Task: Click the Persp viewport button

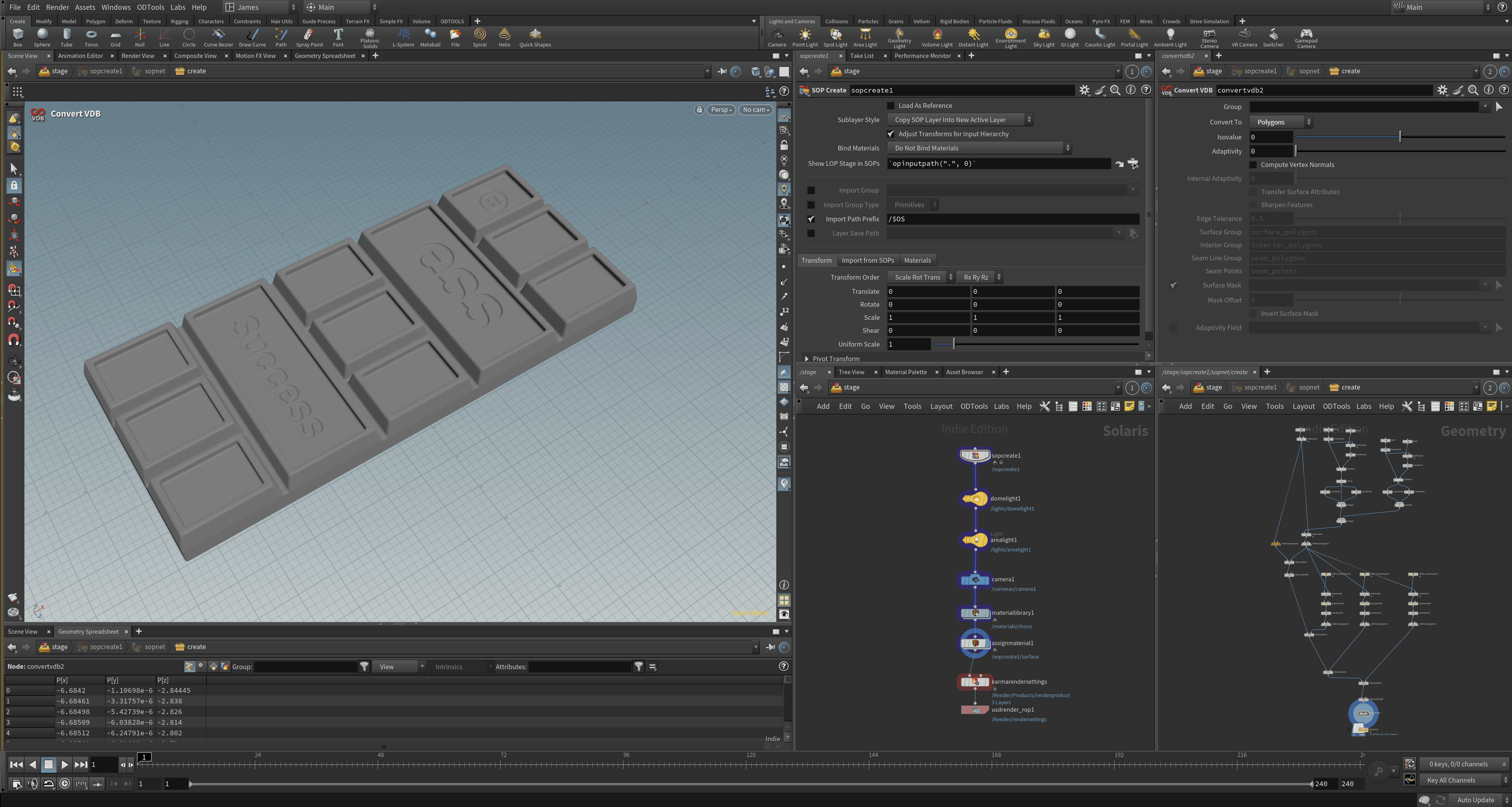Action: click(x=721, y=110)
